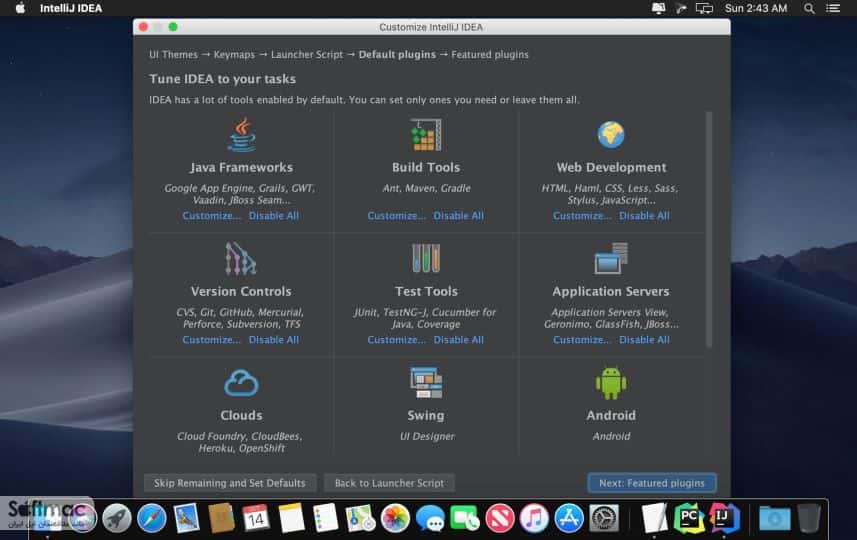Disable All Test Tools plugins

(x=459, y=339)
